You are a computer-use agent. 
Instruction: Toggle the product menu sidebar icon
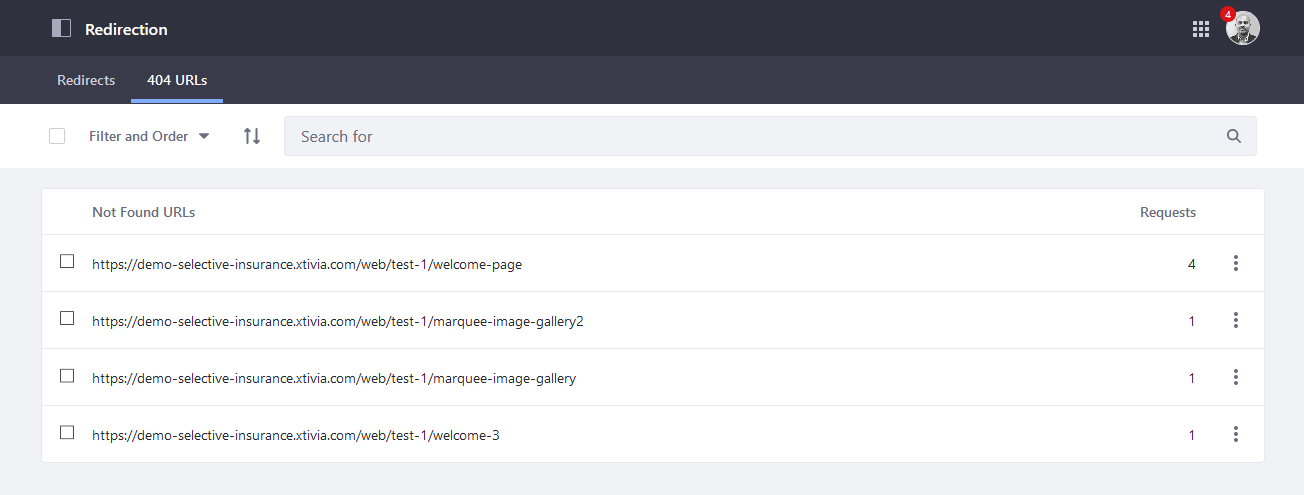(x=62, y=29)
